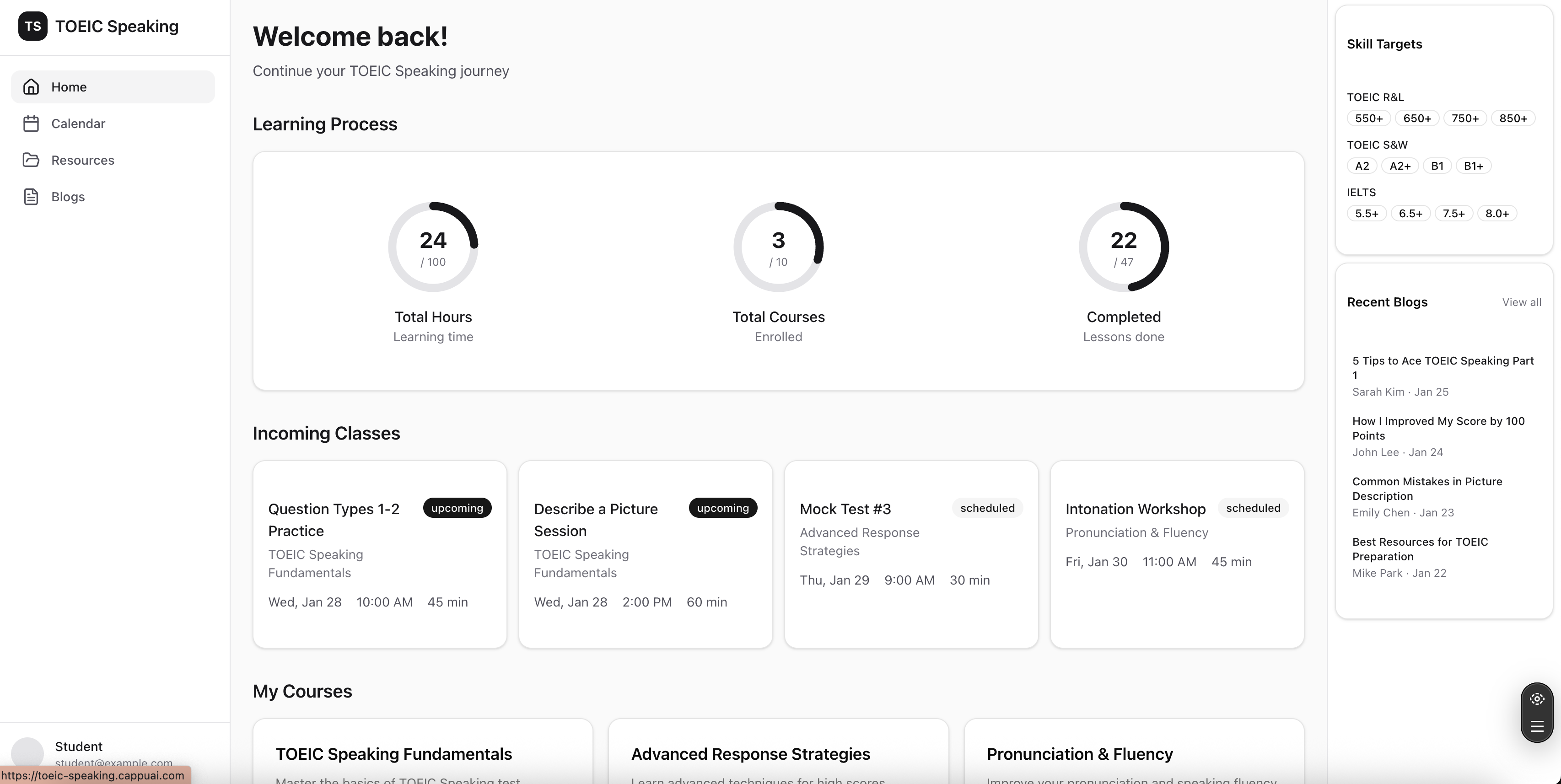This screenshot has width=1561, height=784.
Task: Select the 6.5+ IELTS target
Action: point(1410,213)
